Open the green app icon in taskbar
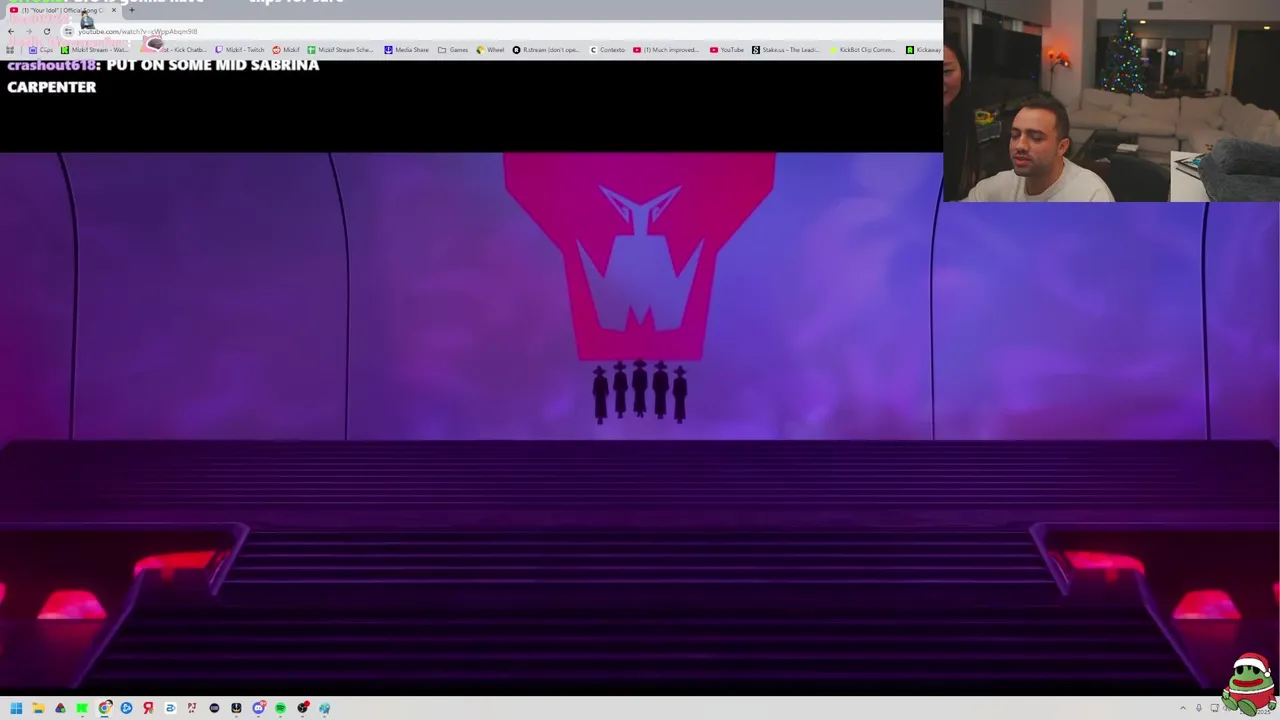The height and width of the screenshot is (720, 1280). (82, 708)
